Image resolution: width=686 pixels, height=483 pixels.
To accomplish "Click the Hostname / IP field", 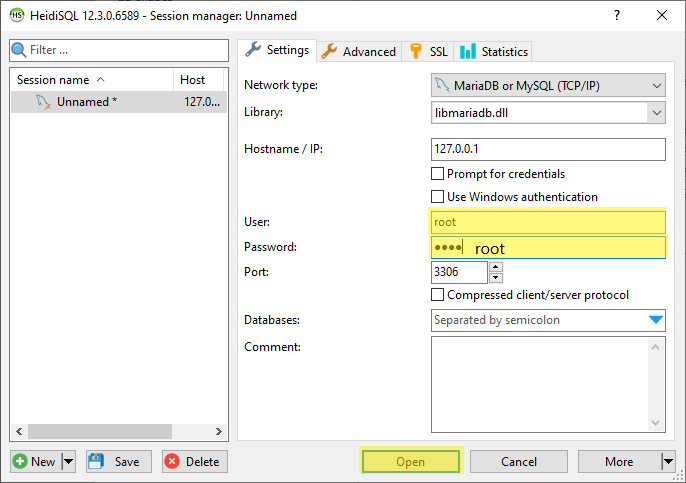I will coord(548,149).
